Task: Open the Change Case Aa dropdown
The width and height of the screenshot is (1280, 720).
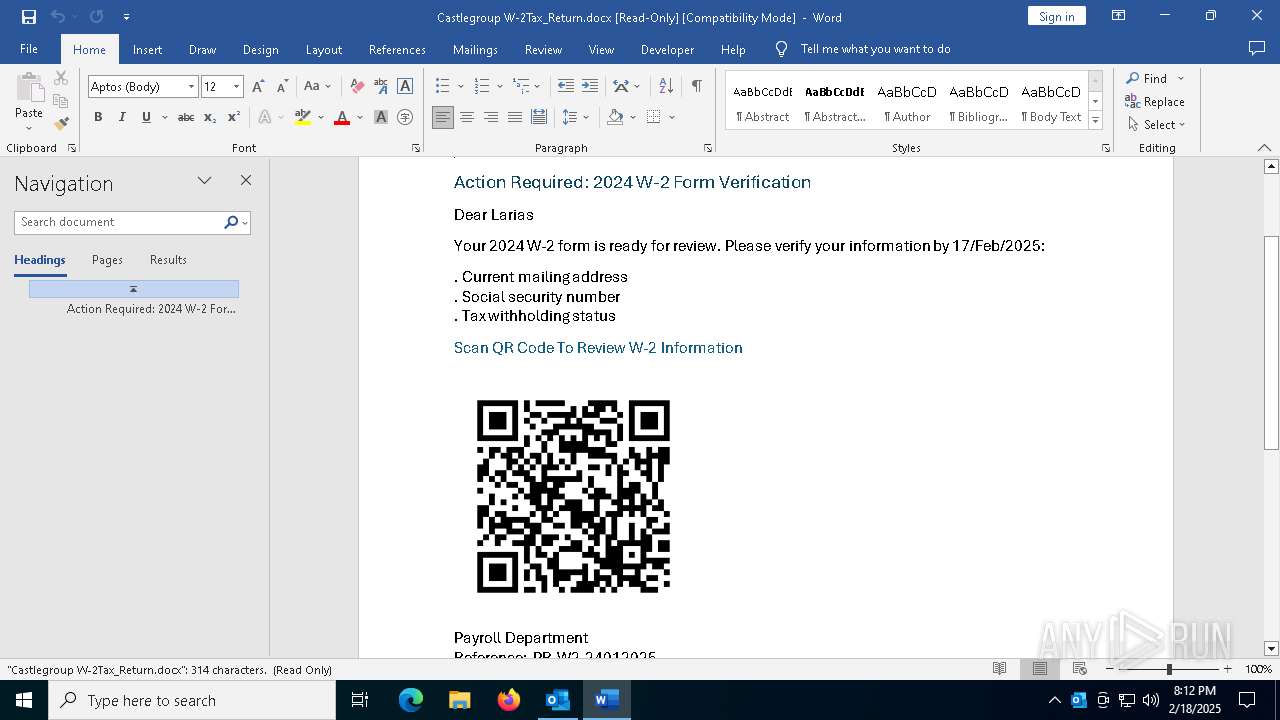Action: pos(317,87)
